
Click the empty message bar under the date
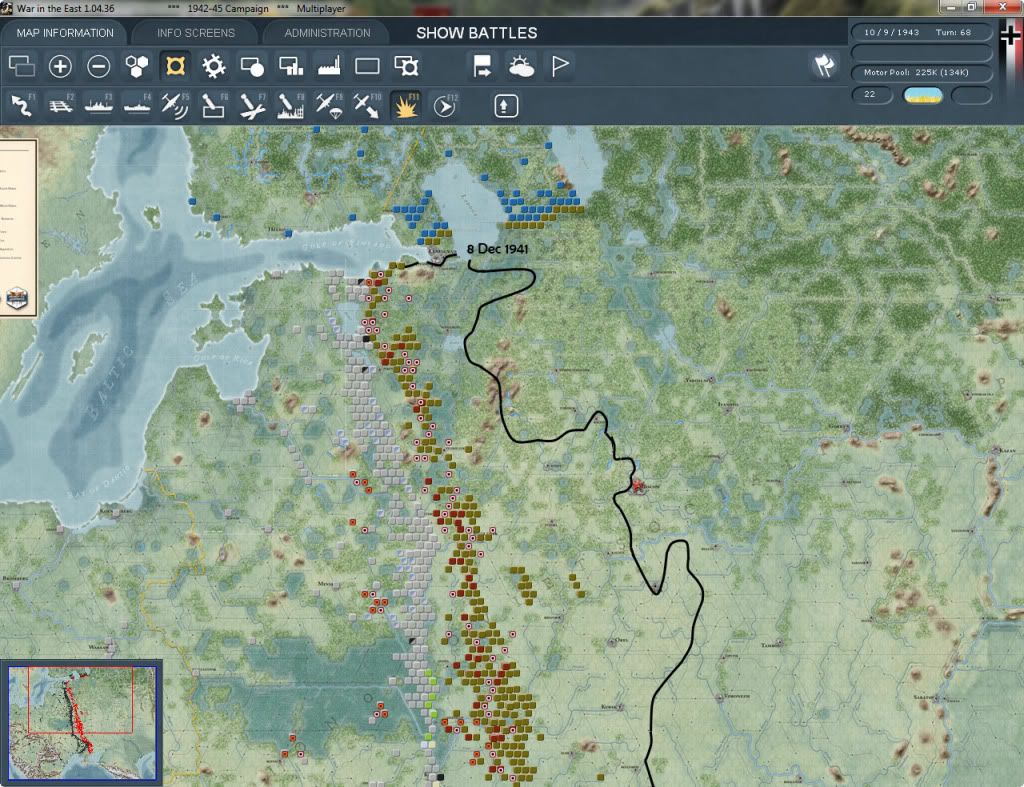(x=921, y=52)
